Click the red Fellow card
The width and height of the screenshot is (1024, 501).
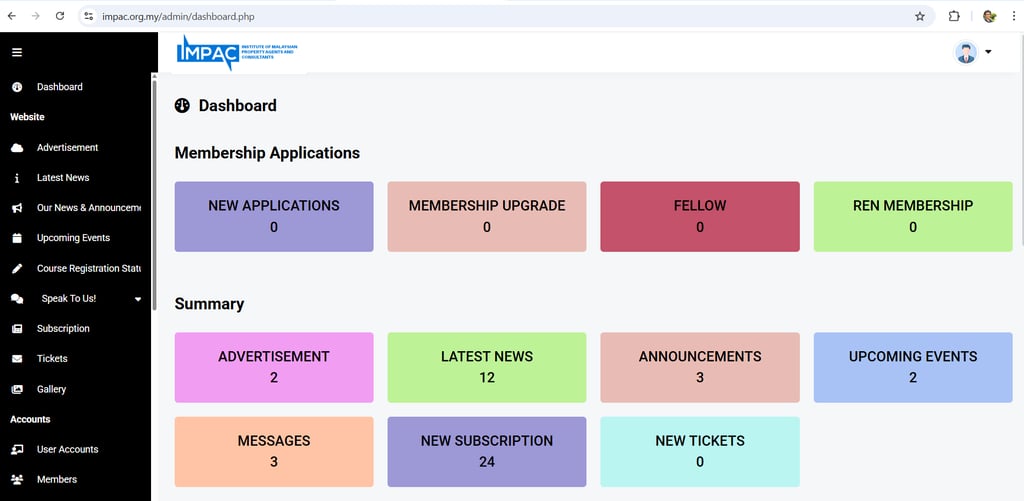click(x=700, y=216)
